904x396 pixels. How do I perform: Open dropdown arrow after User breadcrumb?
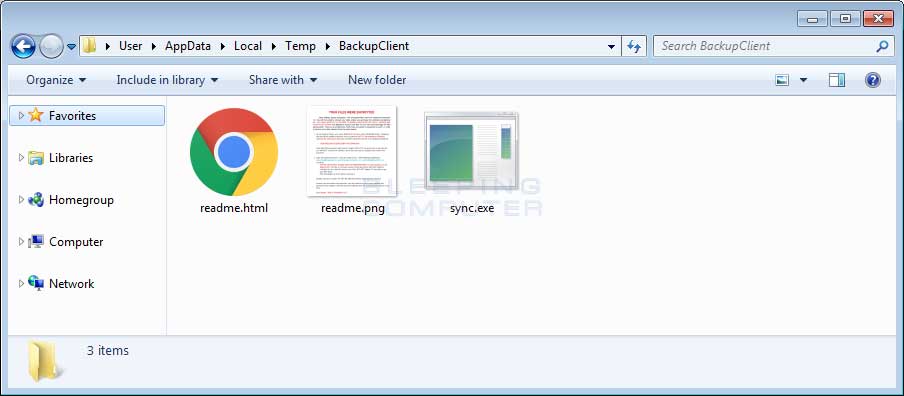pyautogui.click(x=153, y=47)
